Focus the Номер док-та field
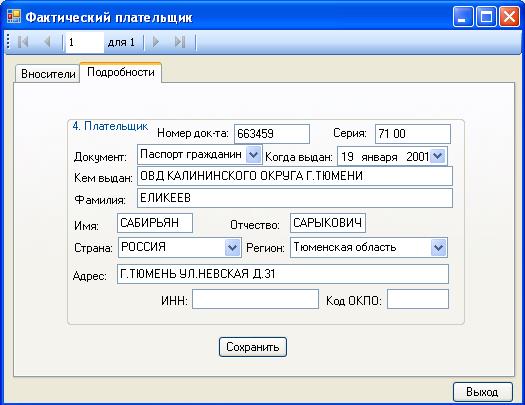This screenshot has width=525, height=405. tap(272, 134)
